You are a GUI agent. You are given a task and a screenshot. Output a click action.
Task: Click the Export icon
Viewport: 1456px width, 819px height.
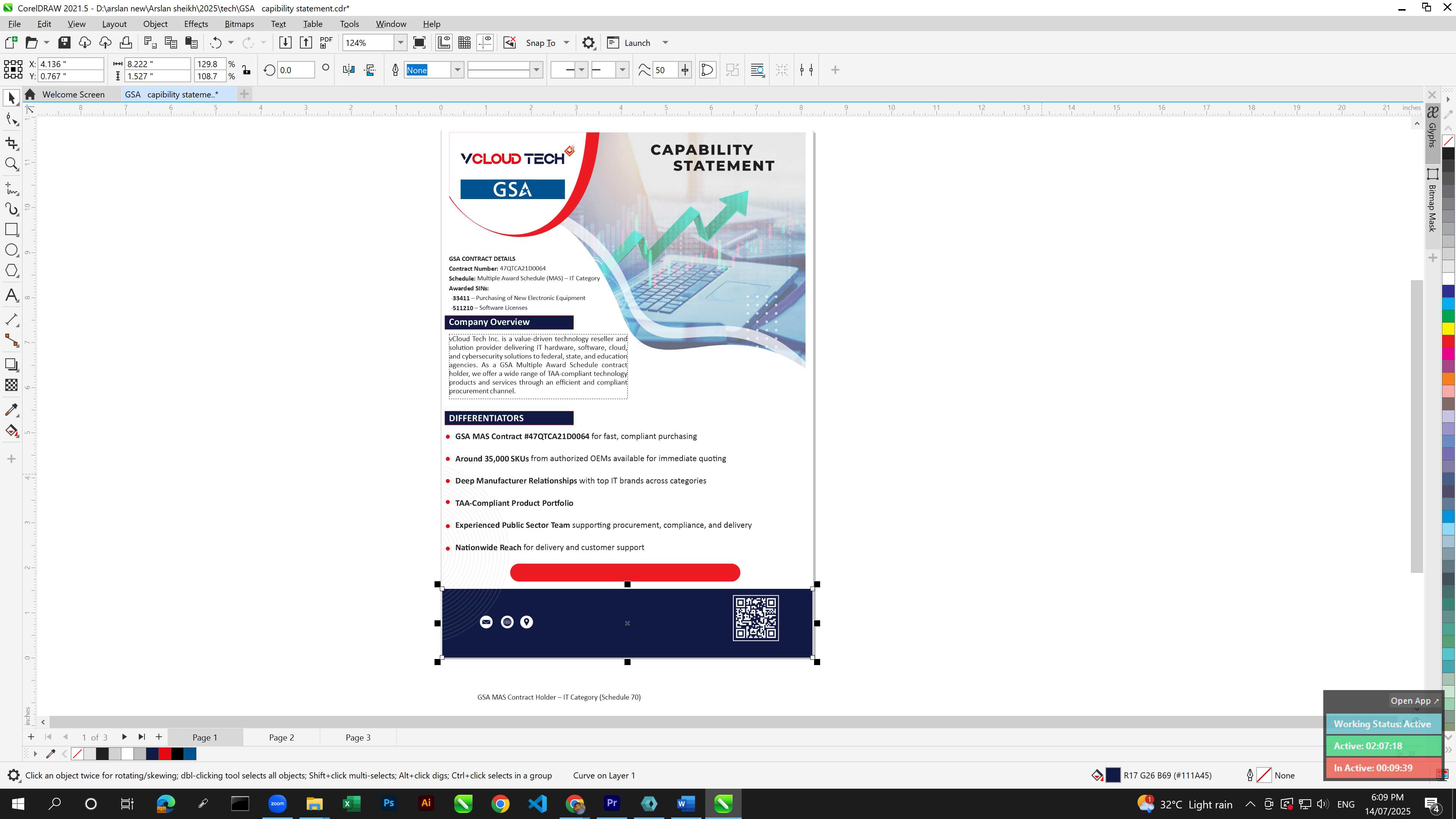[306, 43]
